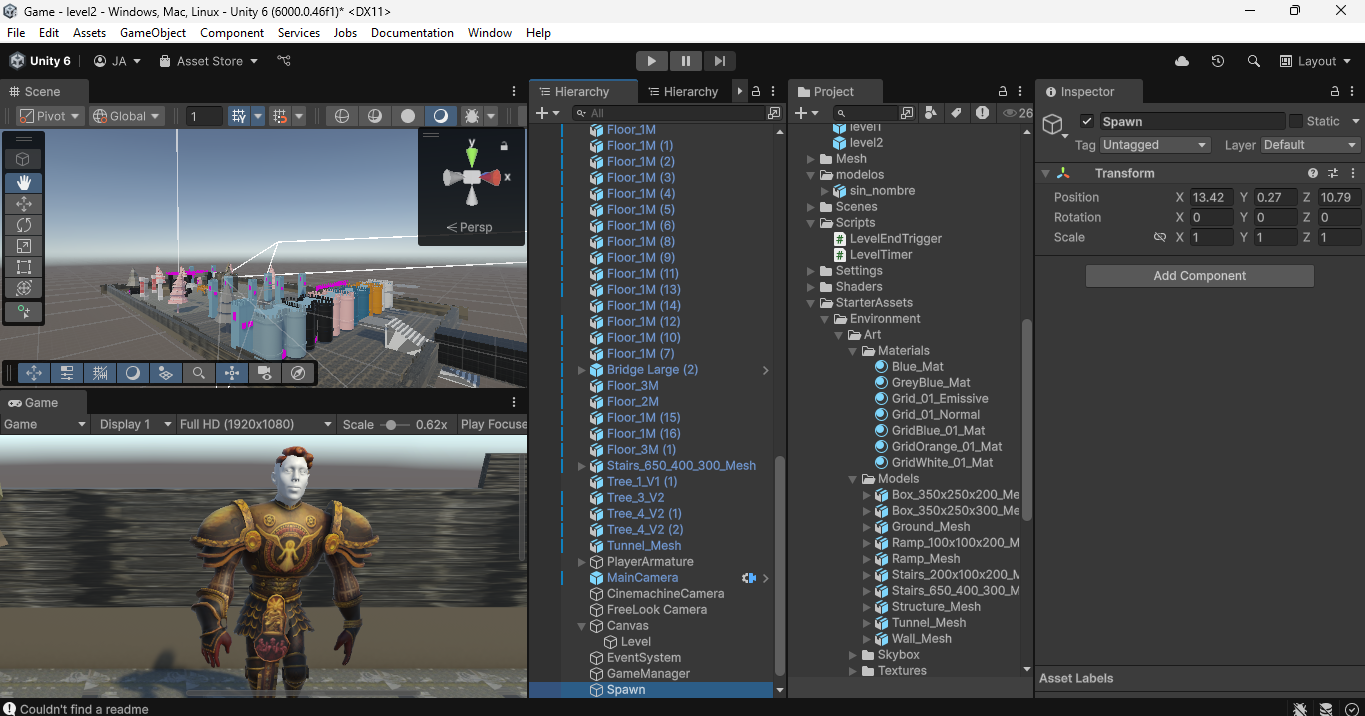Click the Add Component button
This screenshot has width=1365, height=716.
point(1199,276)
